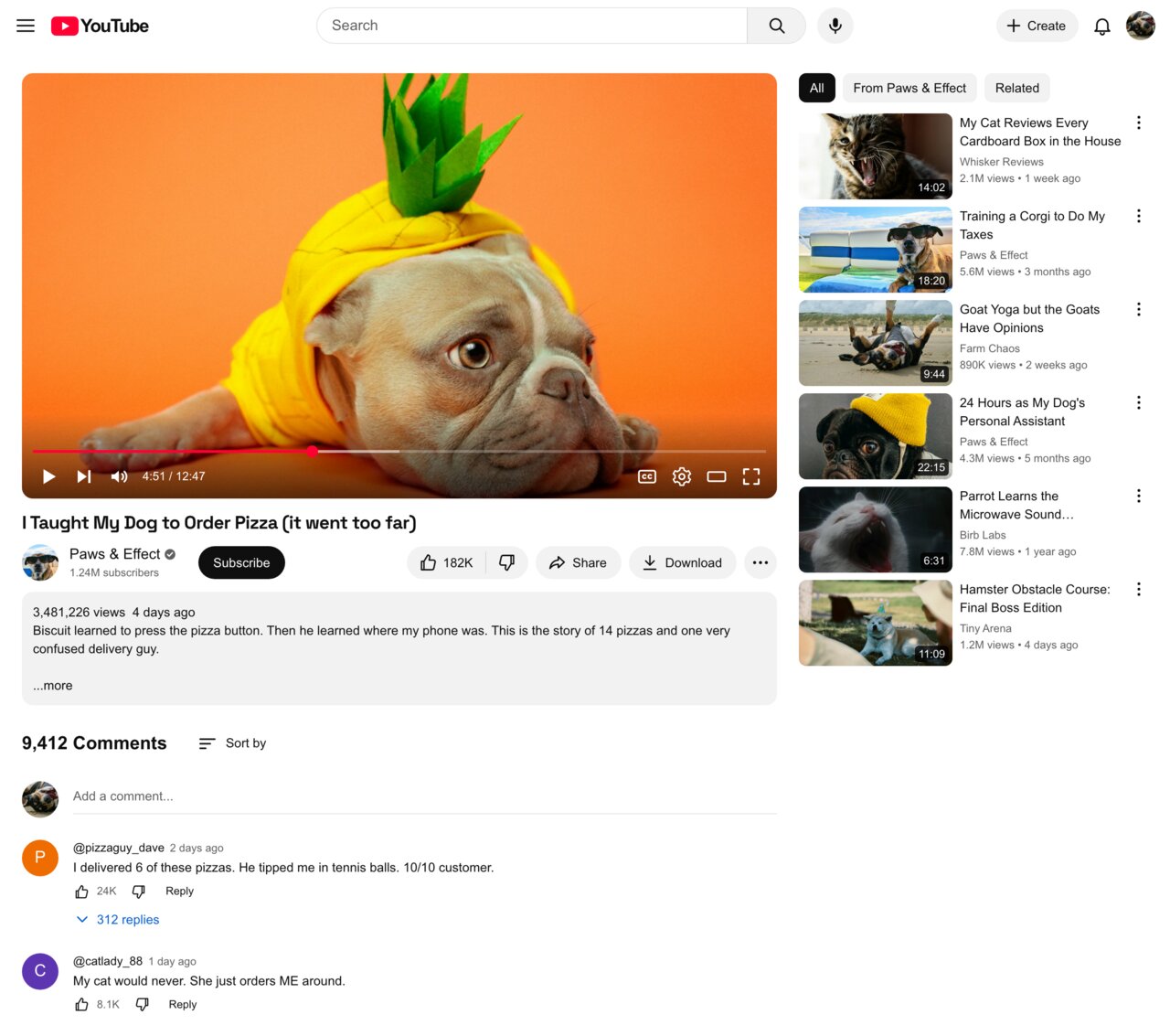This screenshot has width=1170, height=1036.
Task: Open options for Training a Corgi video
Action: click(1139, 216)
